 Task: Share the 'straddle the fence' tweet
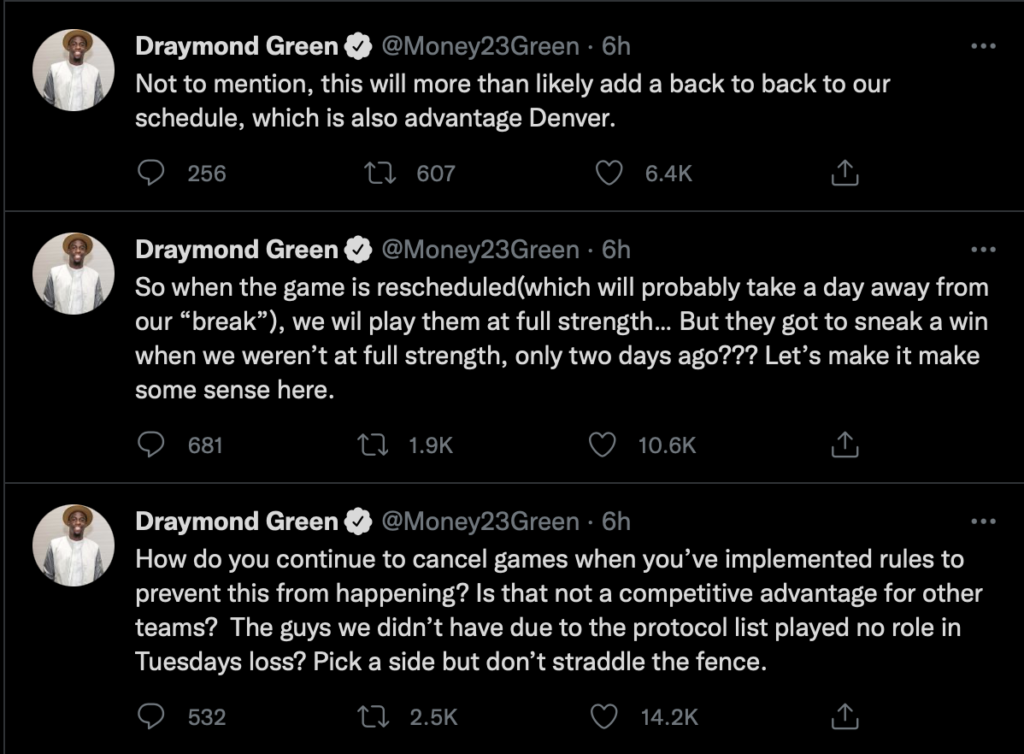click(x=844, y=715)
